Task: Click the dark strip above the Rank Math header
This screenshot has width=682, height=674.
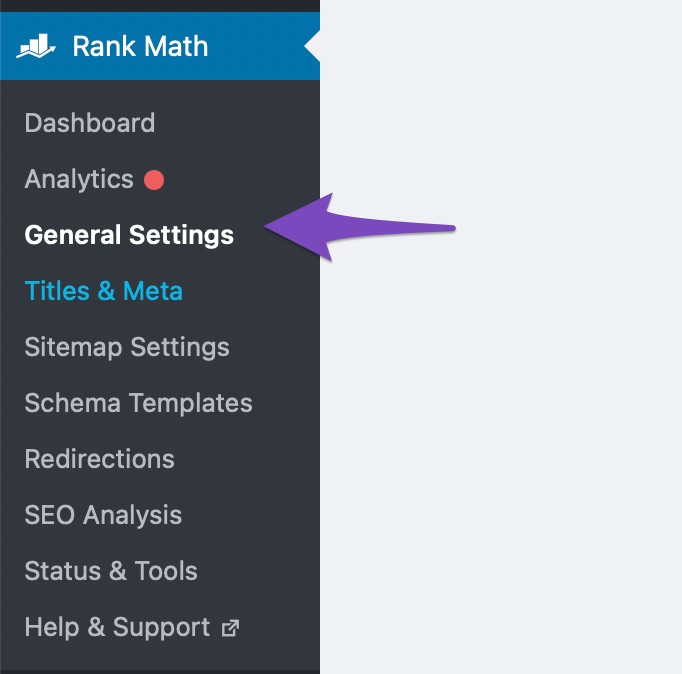Action: (x=160, y=5)
